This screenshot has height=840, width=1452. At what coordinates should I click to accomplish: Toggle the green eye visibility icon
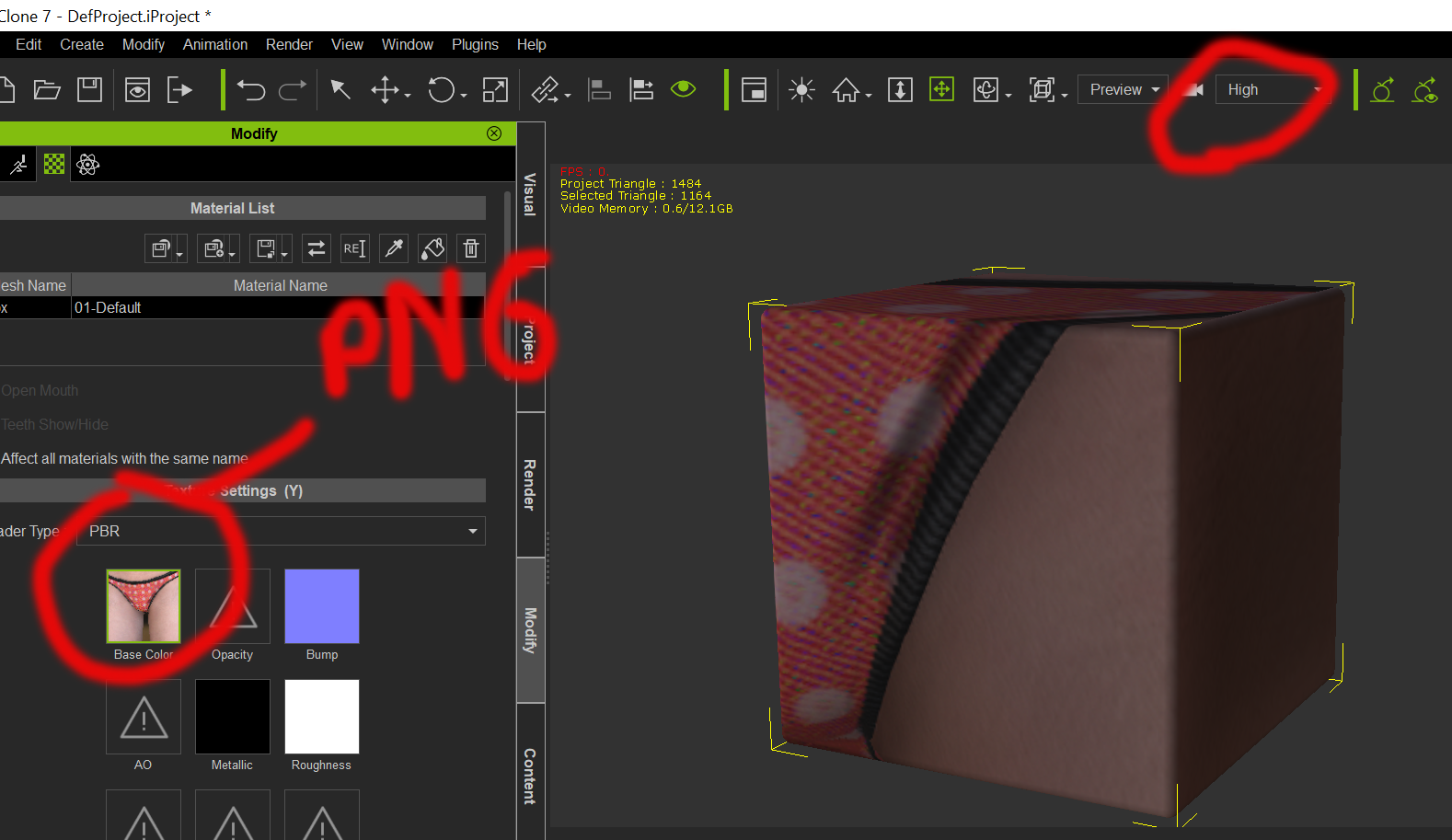[684, 88]
